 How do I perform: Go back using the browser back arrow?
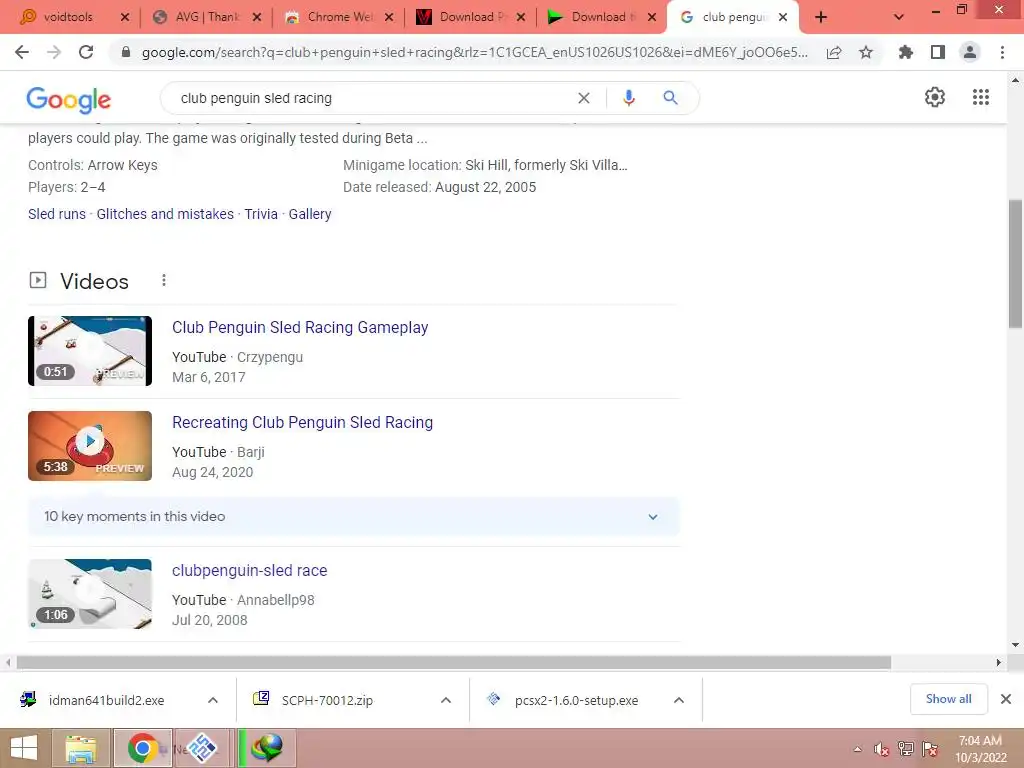tap(22, 52)
